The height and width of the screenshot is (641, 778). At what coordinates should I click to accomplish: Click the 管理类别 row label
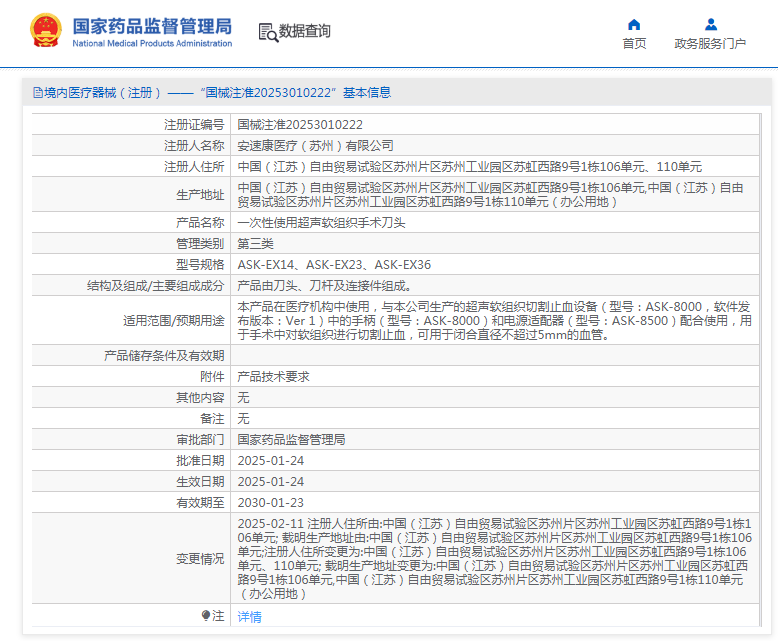[200, 244]
